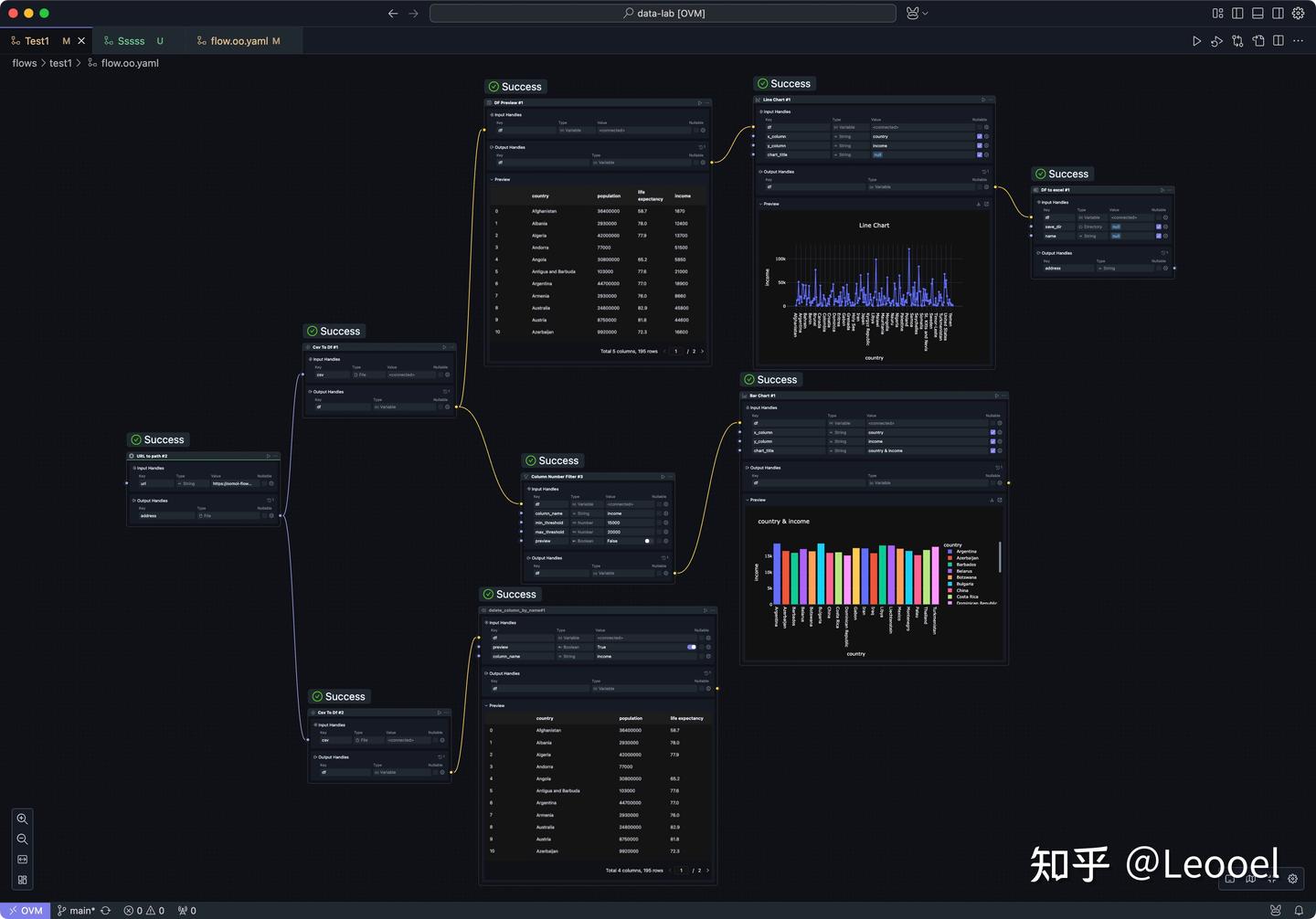Select the split editor icon top right
Screen dimensions: 1316x919
pyautogui.click(x=1278, y=41)
